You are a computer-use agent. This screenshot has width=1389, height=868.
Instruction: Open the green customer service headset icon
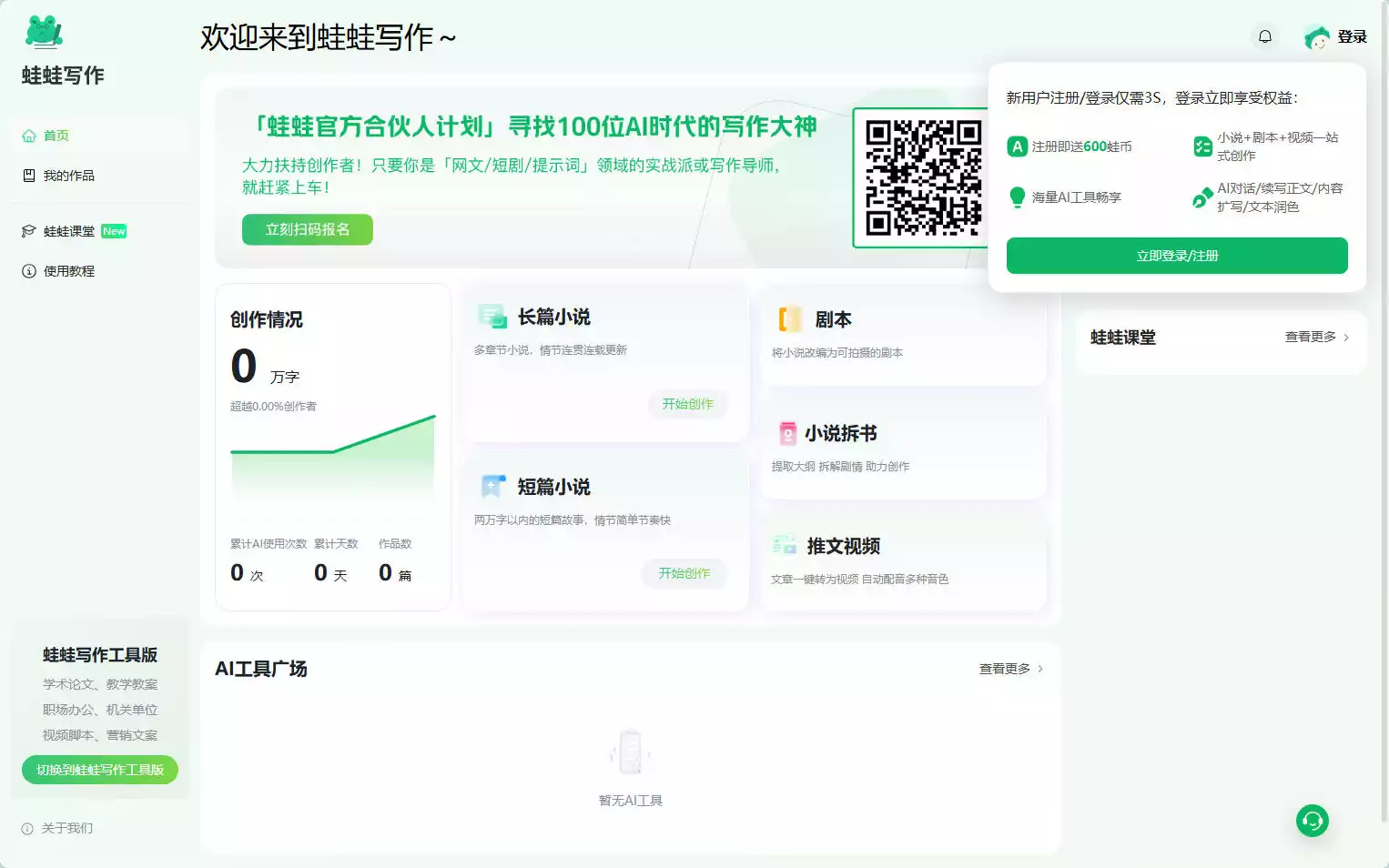pos(1312,821)
